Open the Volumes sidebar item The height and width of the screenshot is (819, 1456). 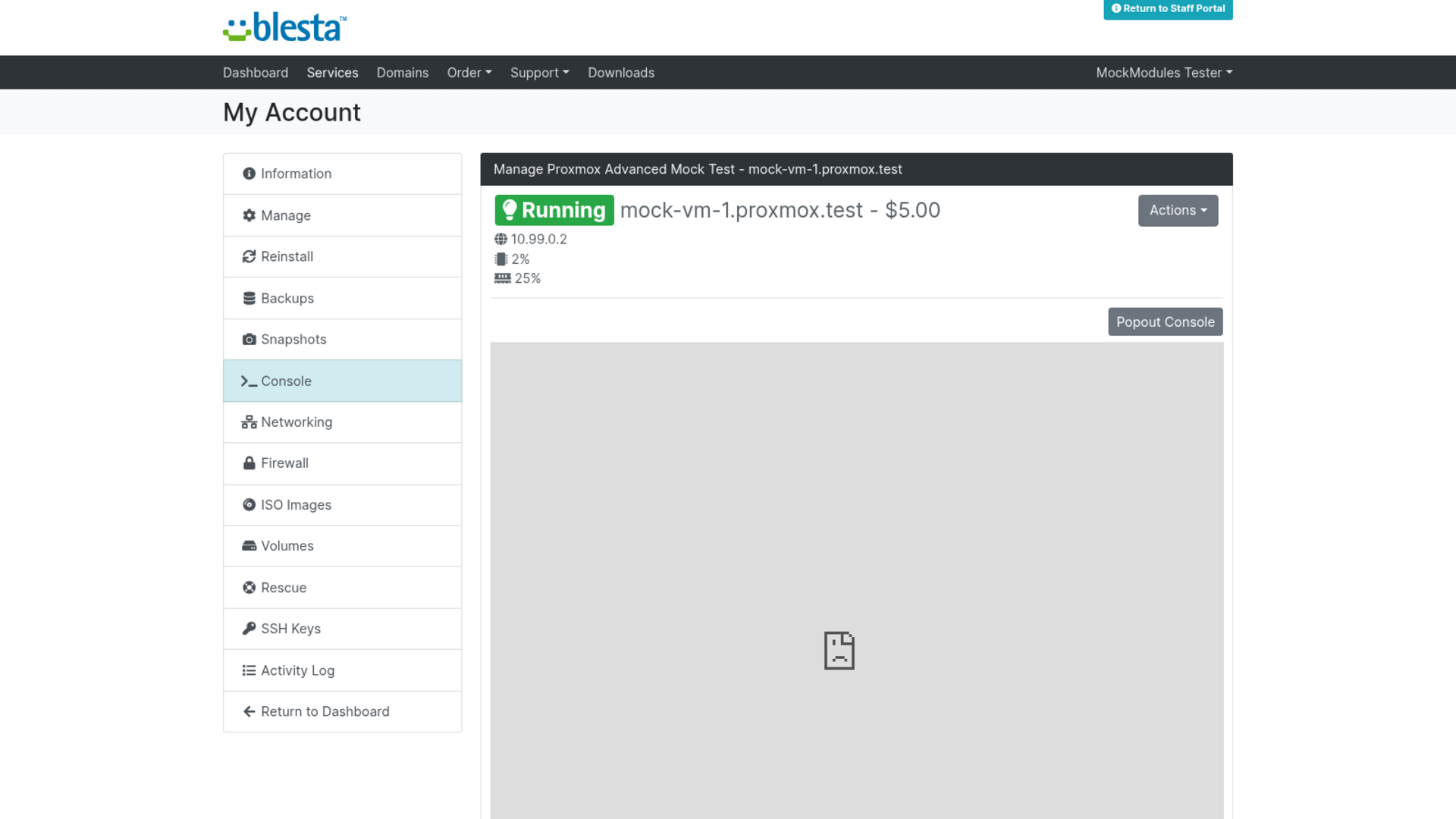click(x=343, y=546)
